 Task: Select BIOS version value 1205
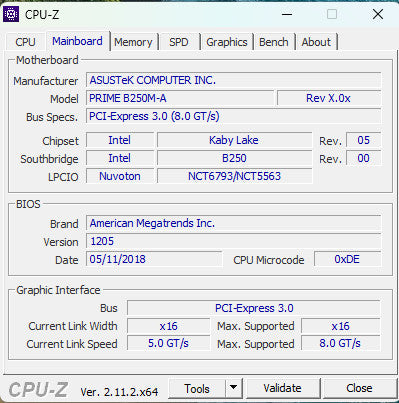click(x=234, y=241)
